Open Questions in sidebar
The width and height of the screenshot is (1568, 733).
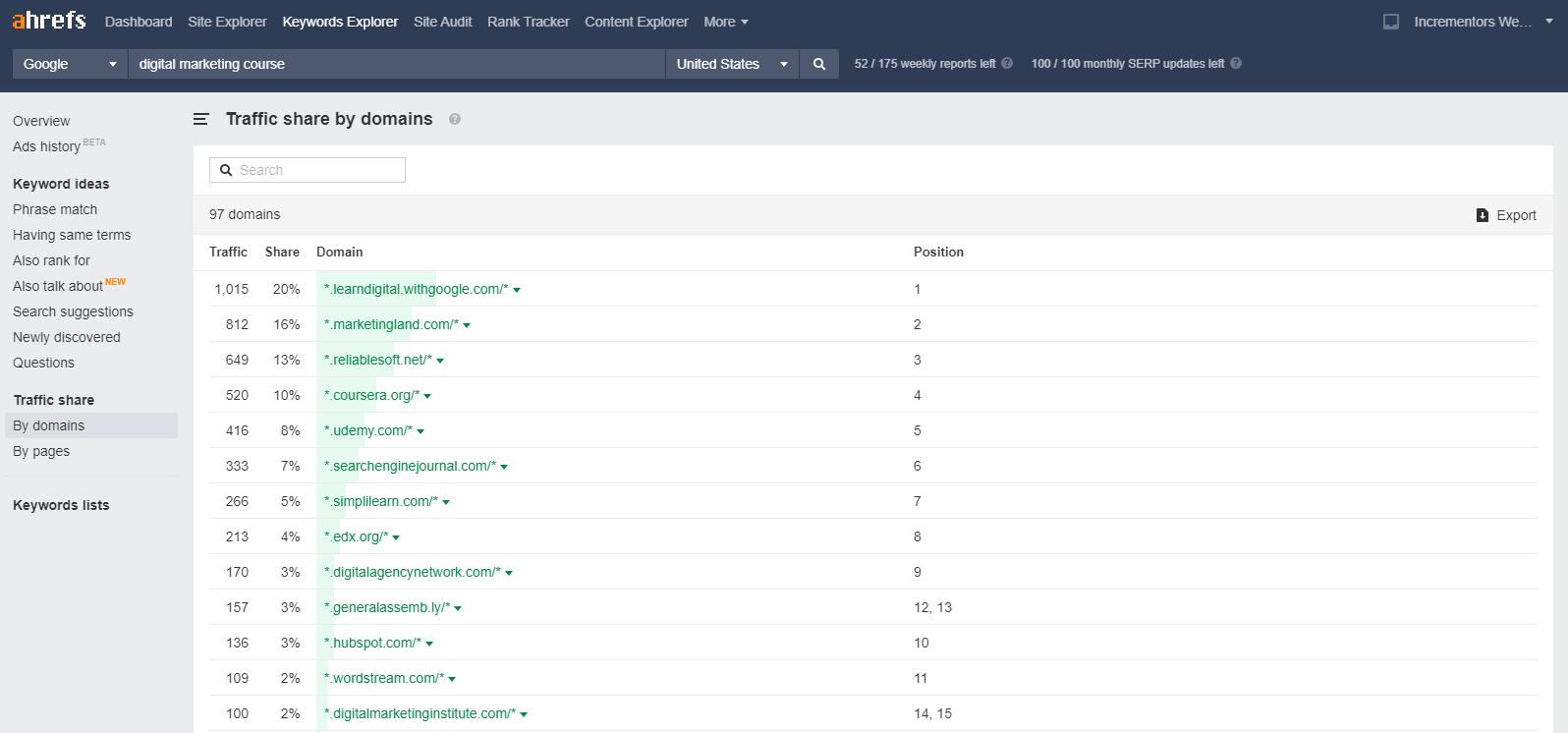pyautogui.click(x=43, y=363)
